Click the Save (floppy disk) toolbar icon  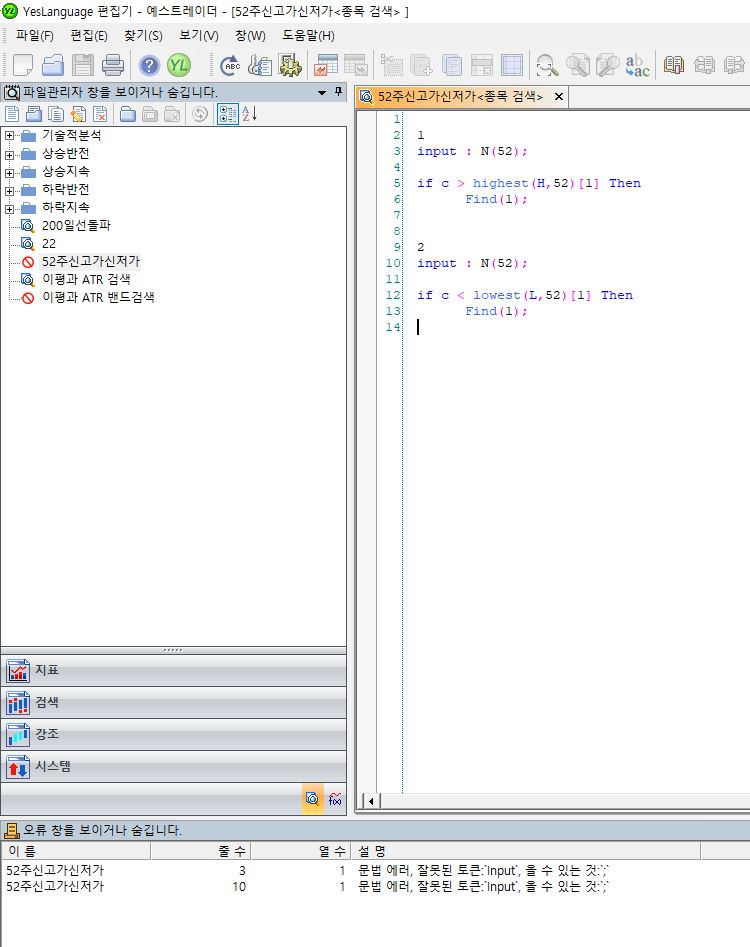pos(82,66)
